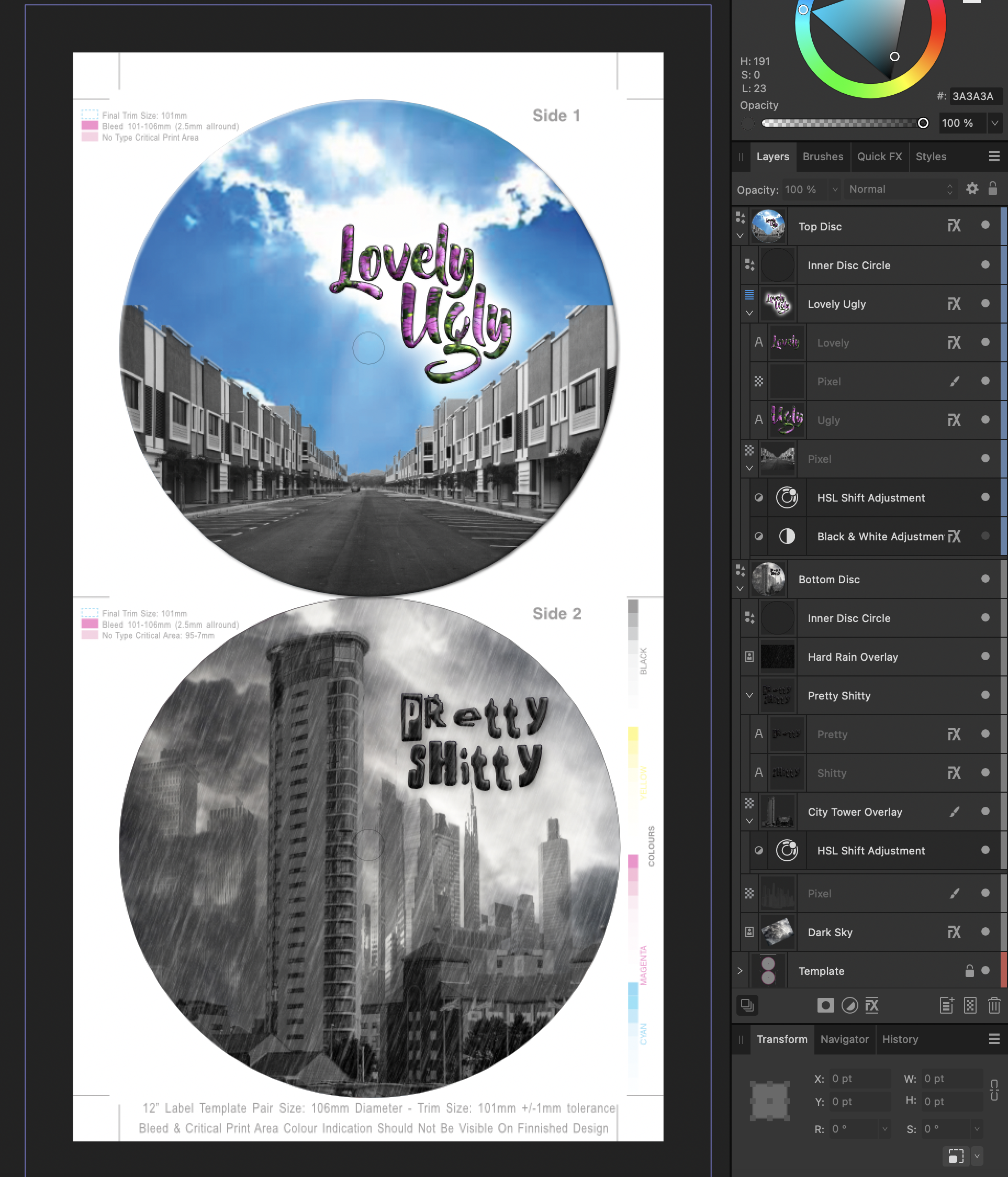Click Layer Effects fx button in Layers footer

coord(872,1005)
